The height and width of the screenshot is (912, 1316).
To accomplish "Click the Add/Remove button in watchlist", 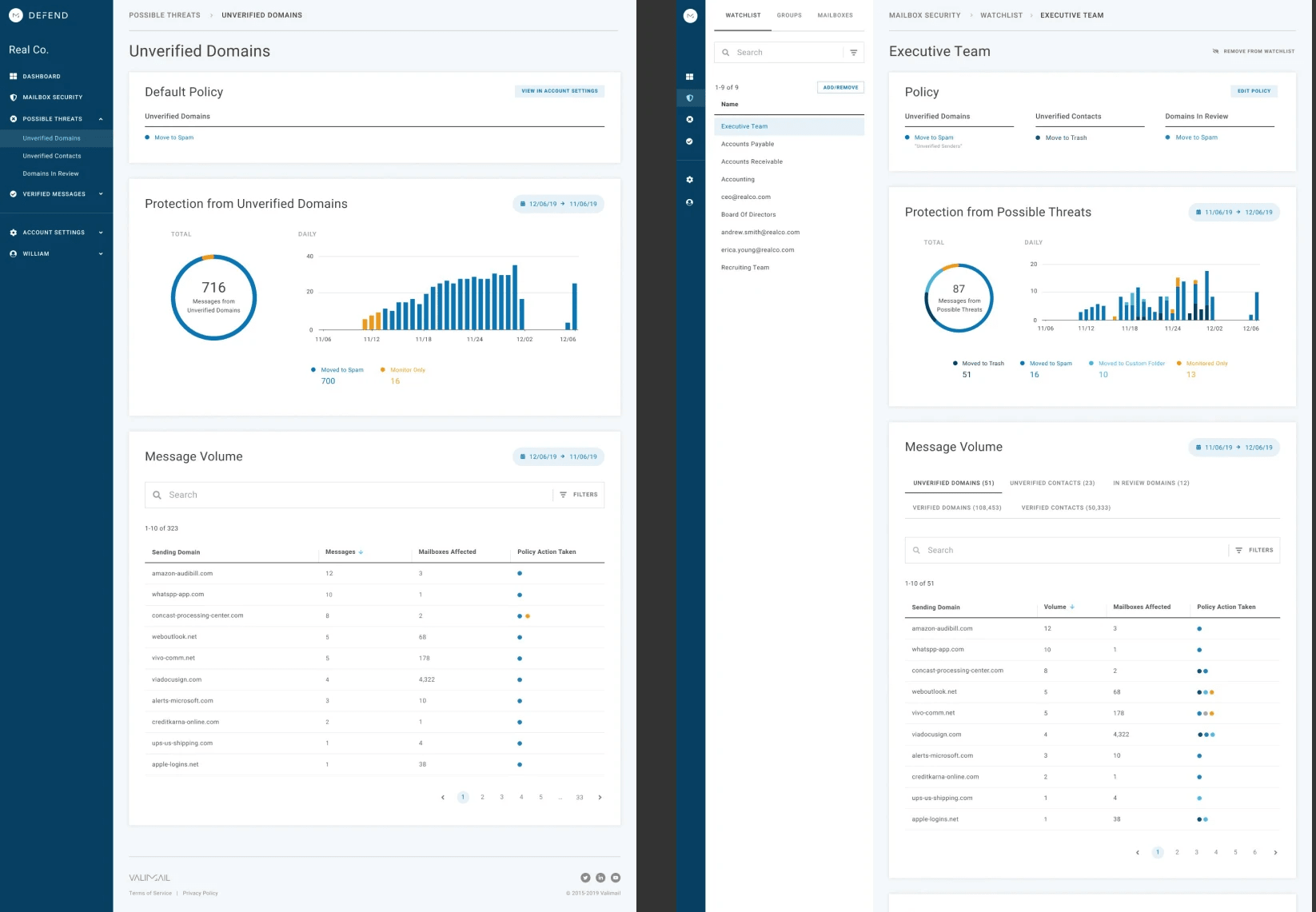I will tap(840, 88).
